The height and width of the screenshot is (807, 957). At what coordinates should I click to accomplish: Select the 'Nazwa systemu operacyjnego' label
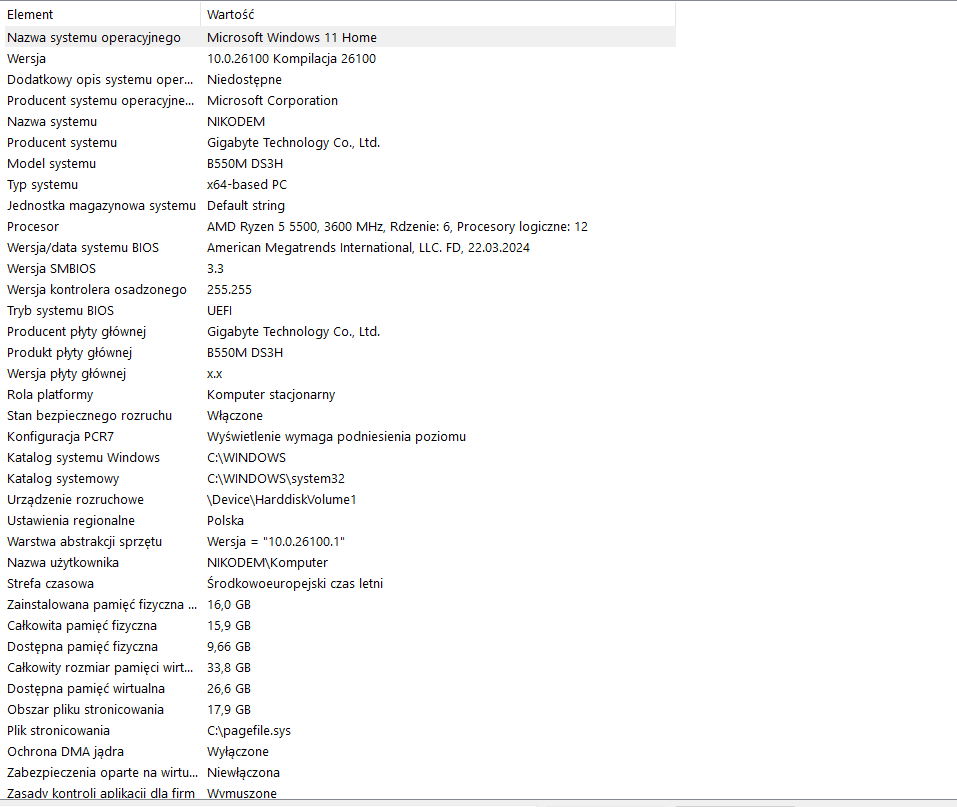(x=94, y=38)
